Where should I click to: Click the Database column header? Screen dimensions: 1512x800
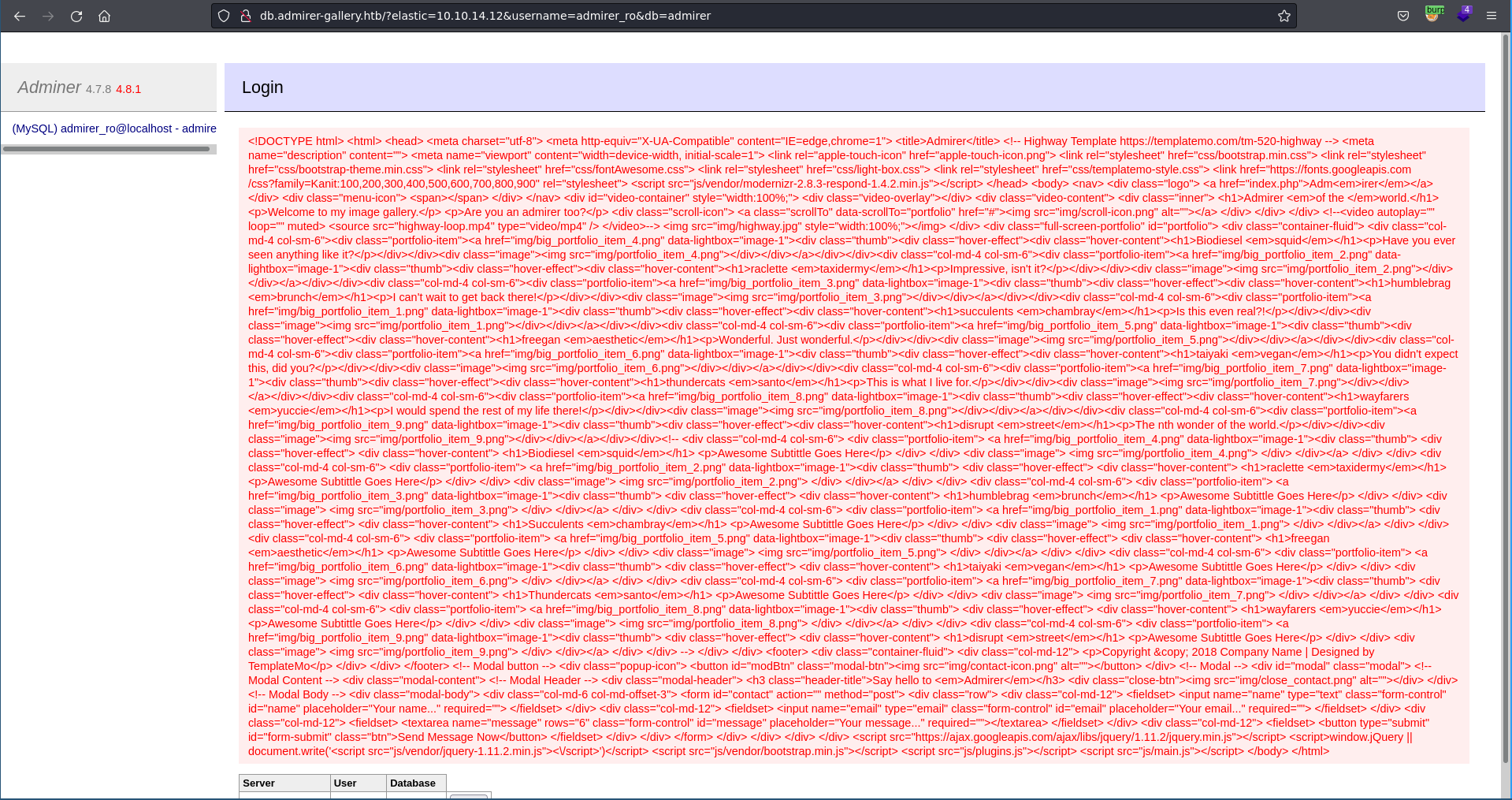(412, 783)
